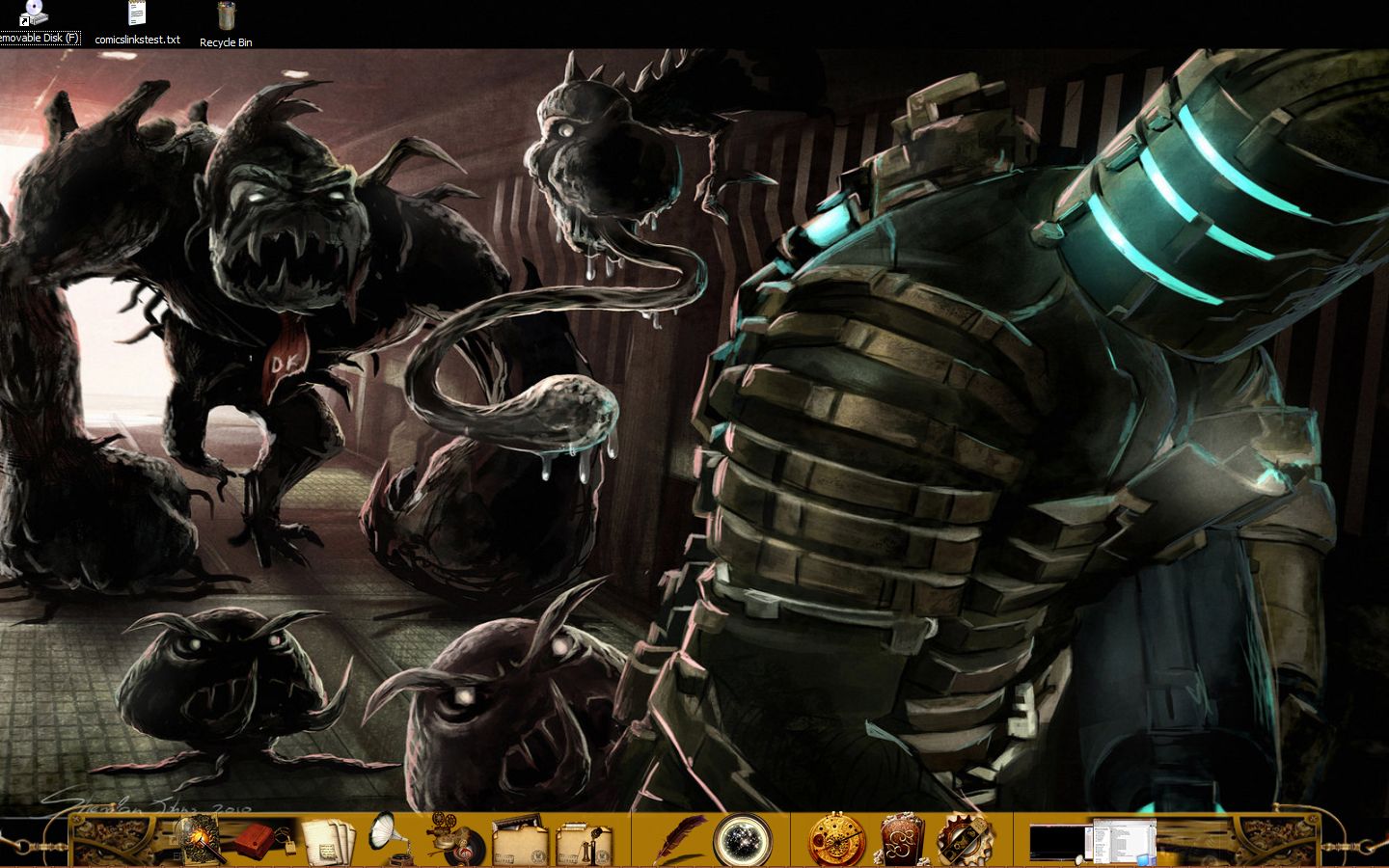Select the file list window thumbnail in the dock
1389x868 pixels.
point(1123,841)
